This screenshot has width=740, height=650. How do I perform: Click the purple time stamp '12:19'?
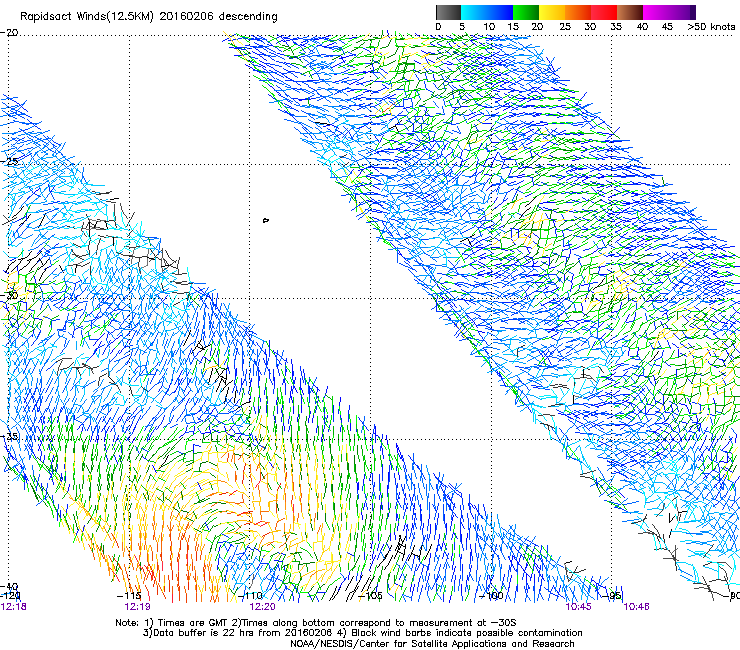coord(137,607)
